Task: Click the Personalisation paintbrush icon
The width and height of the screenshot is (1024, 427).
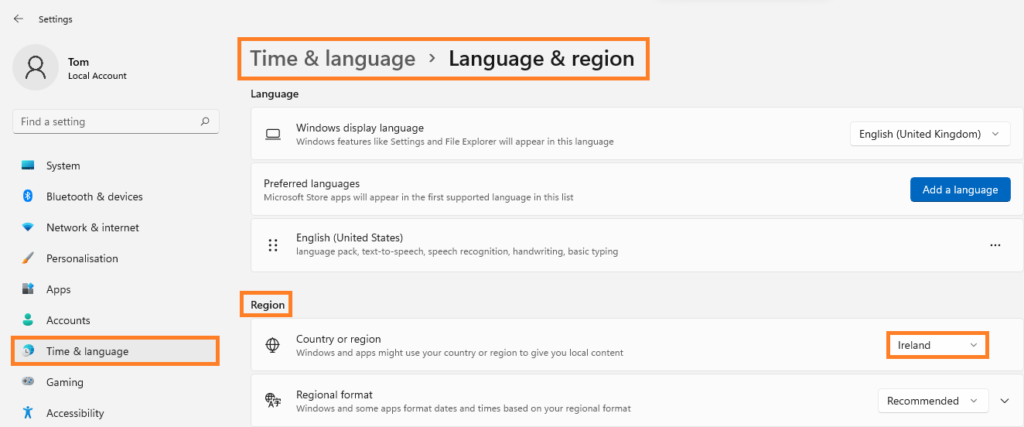Action: (28, 259)
